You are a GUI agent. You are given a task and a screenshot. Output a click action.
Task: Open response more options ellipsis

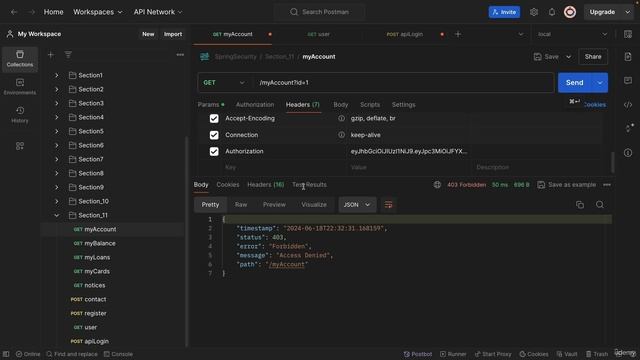[x=607, y=184]
